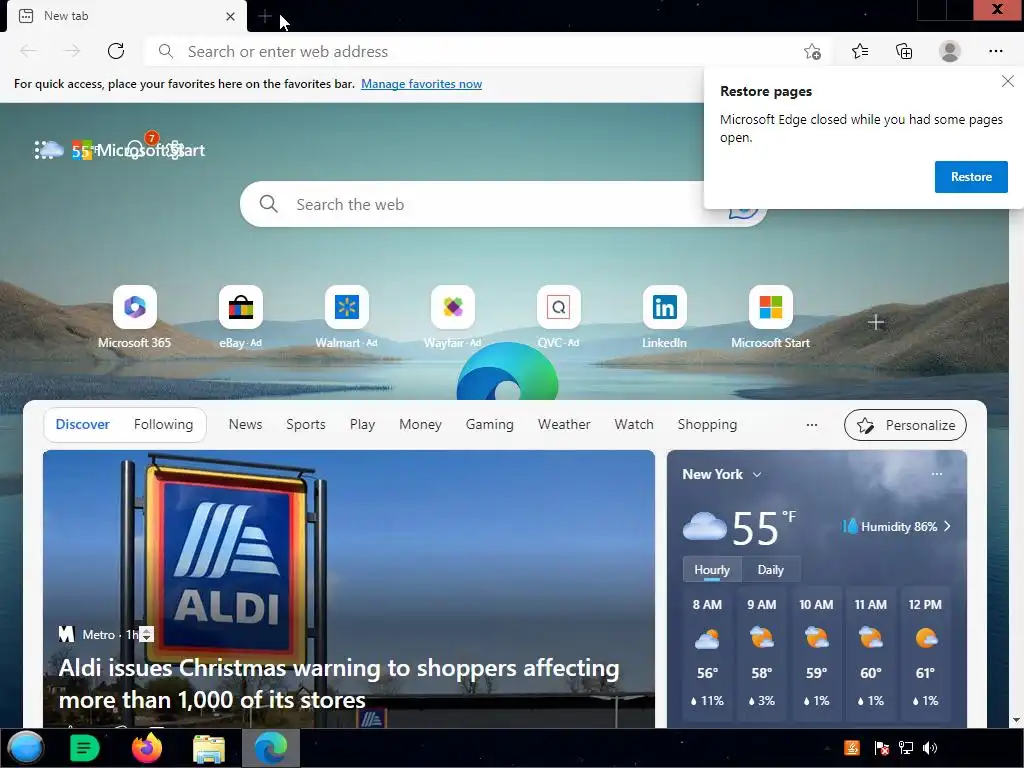This screenshot has height=768, width=1024.
Task: Switch weather forecast to Hourly
Action: click(712, 569)
